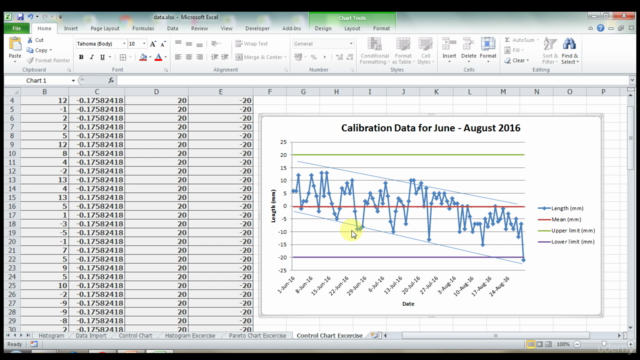Click the AutoSum button
Image resolution: width=640 pixels, height=360 pixels.
pyautogui.click(x=520, y=40)
